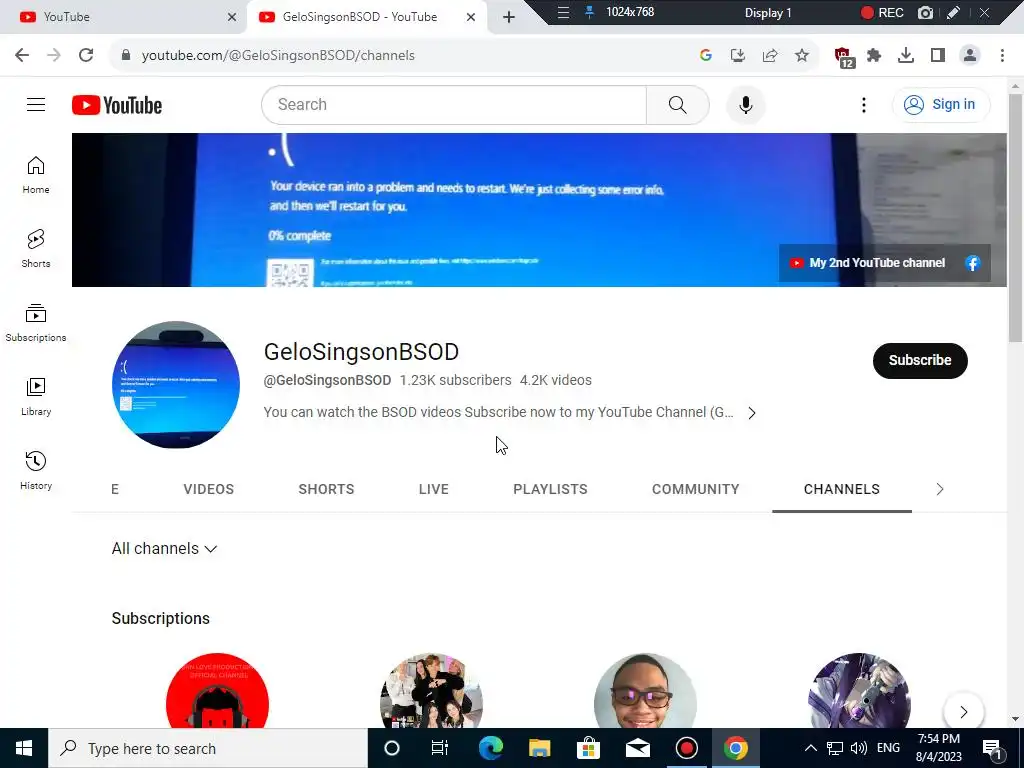Open the YouTube guide hamburger menu
The image size is (1024, 768).
[36, 104]
